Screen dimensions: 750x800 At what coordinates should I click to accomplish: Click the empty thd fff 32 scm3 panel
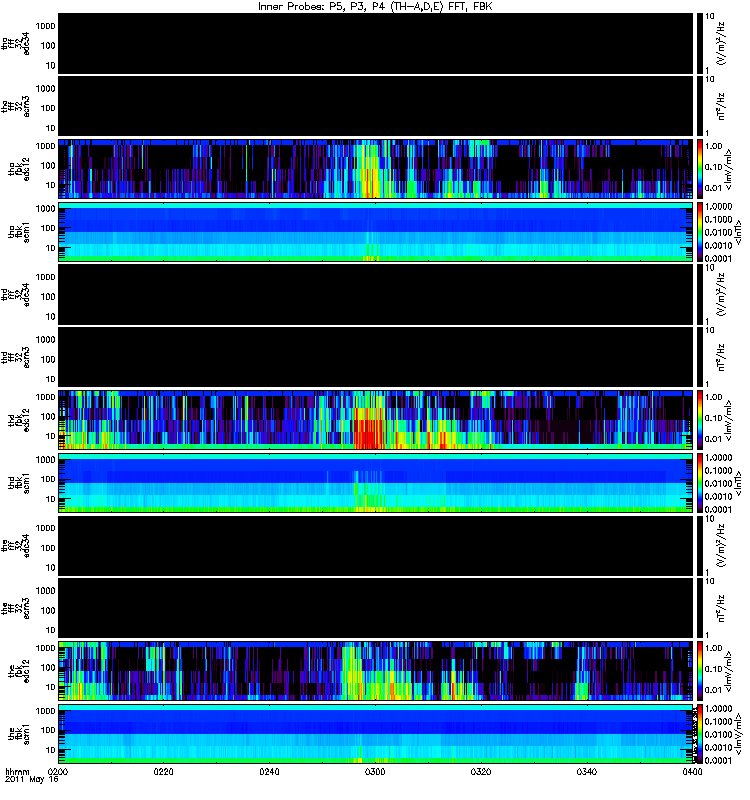(376, 357)
